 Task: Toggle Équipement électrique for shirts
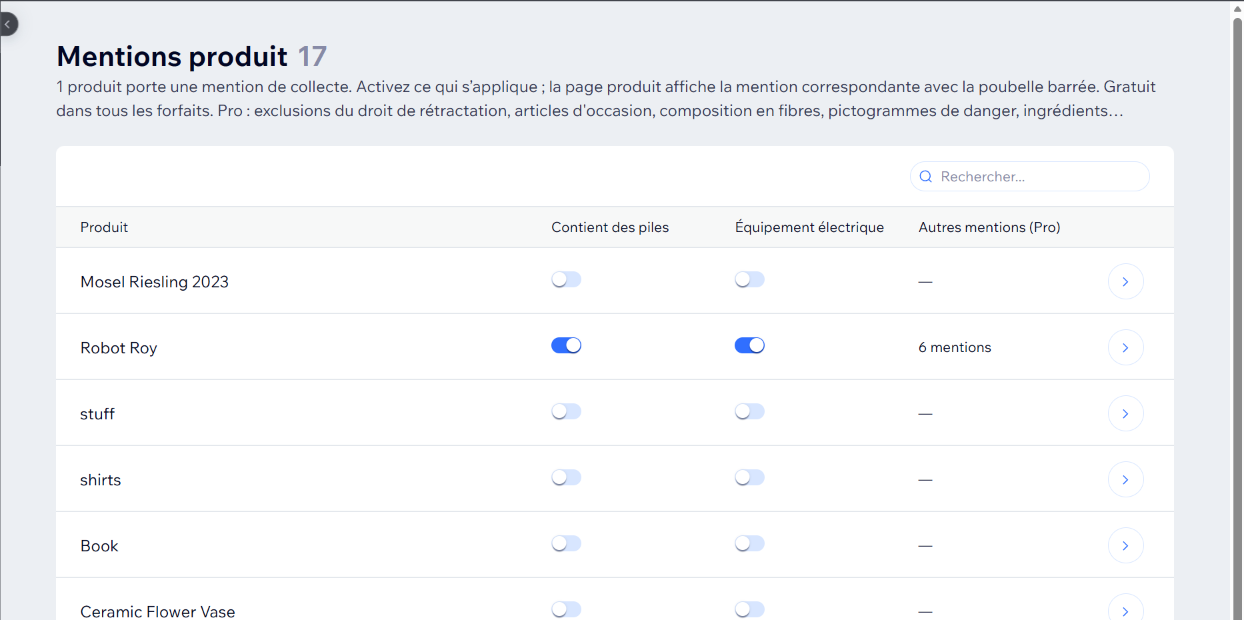coord(750,478)
